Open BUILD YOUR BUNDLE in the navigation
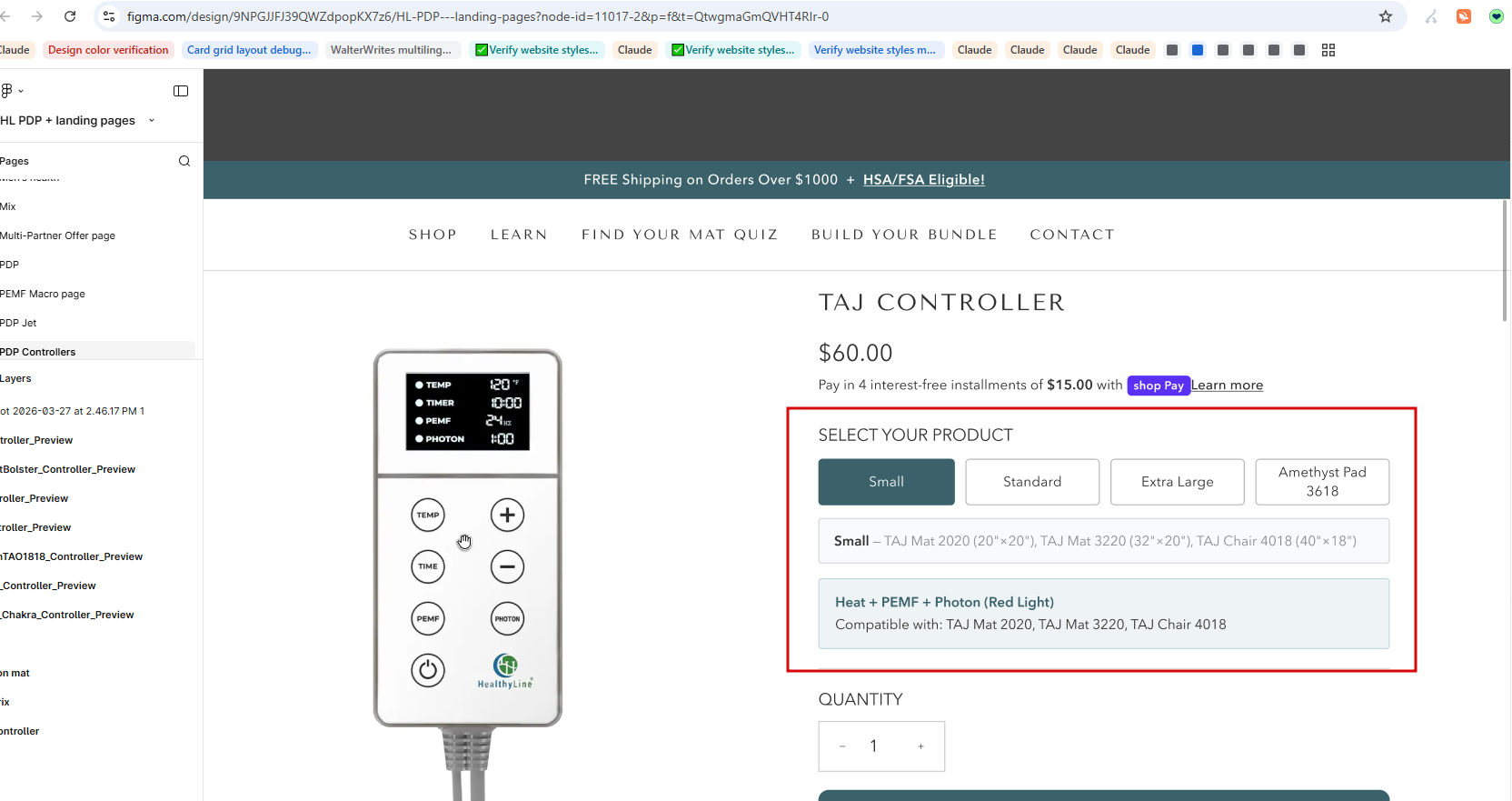 pyautogui.click(x=904, y=235)
